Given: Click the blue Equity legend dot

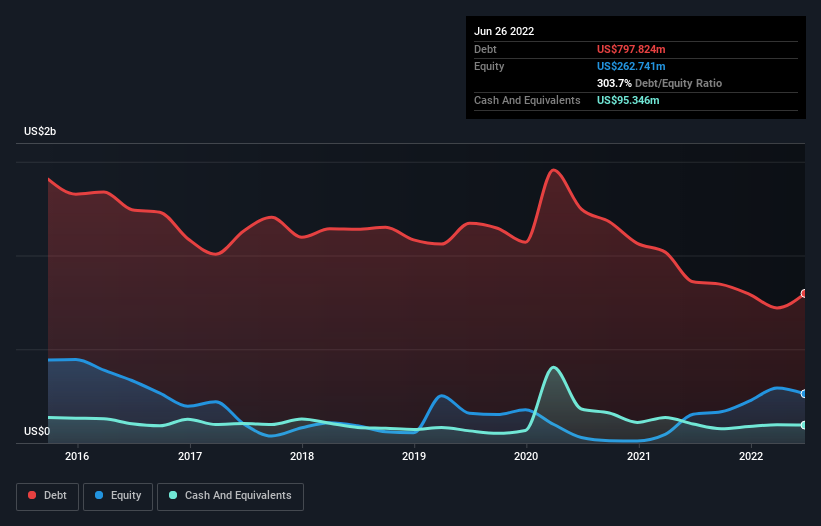Looking at the screenshot, I should tap(99, 495).
